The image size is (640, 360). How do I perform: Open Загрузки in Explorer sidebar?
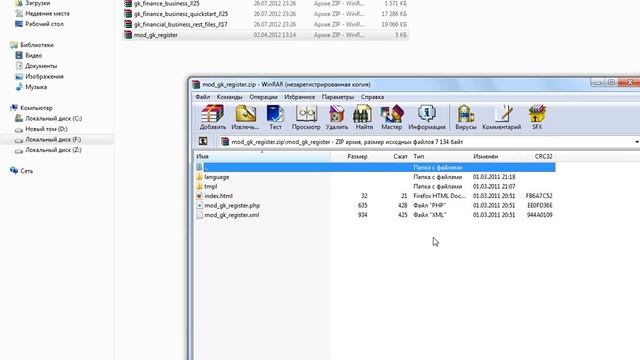[x=38, y=3]
